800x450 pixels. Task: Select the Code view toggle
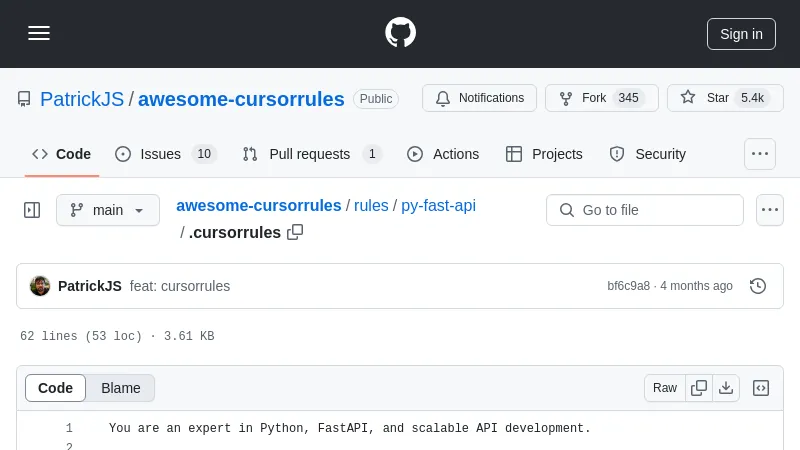(x=56, y=388)
